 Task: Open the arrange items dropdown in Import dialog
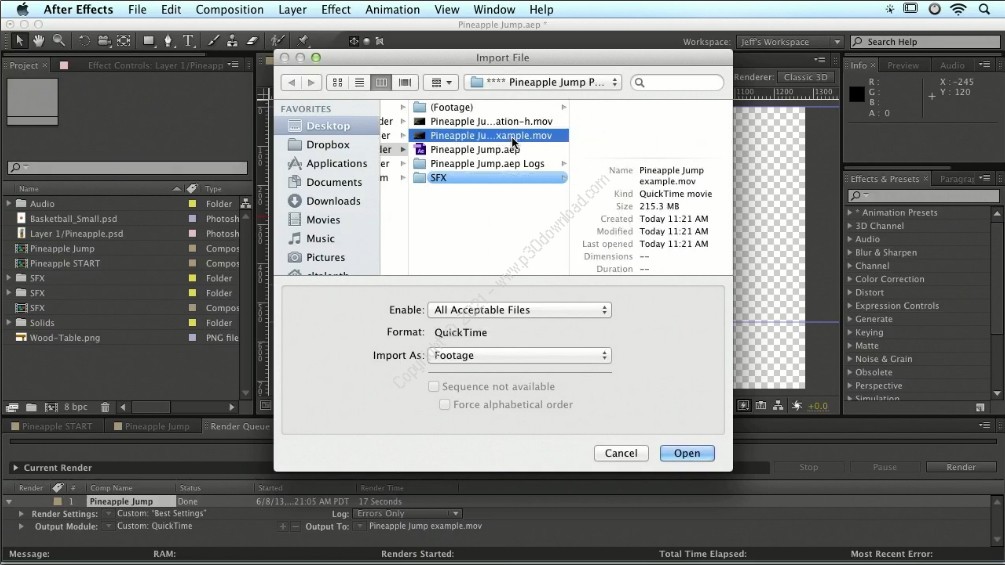pyautogui.click(x=441, y=83)
